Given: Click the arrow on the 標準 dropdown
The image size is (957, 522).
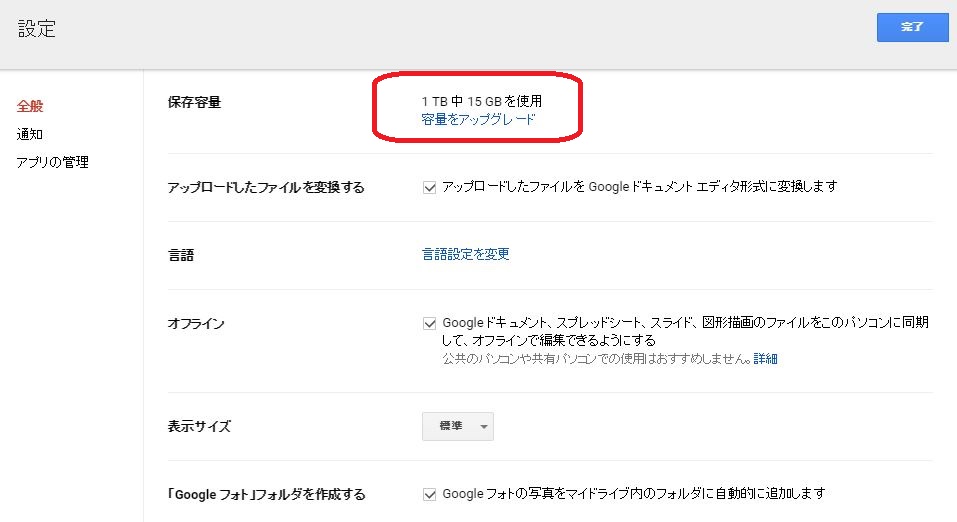Looking at the screenshot, I should pos(484,427).
